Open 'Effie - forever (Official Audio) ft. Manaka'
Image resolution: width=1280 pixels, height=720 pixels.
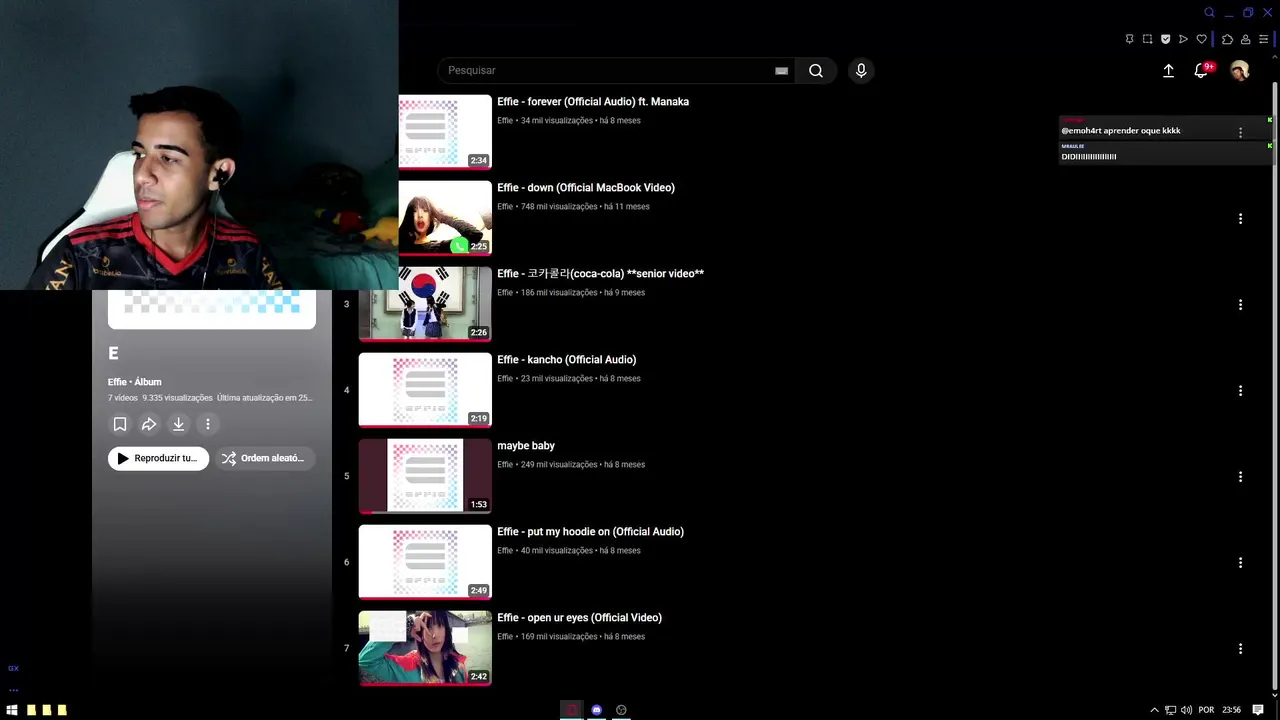point(593,101)
